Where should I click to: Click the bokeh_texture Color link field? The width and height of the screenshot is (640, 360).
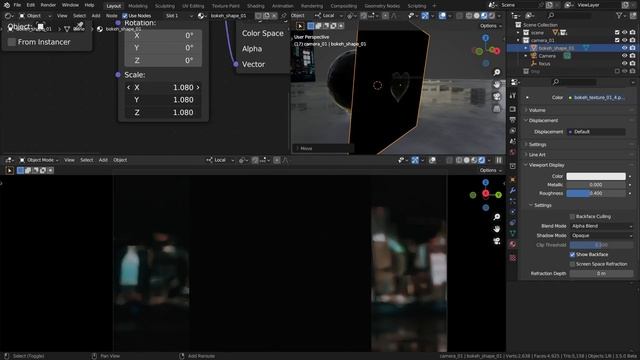point(596,98)
